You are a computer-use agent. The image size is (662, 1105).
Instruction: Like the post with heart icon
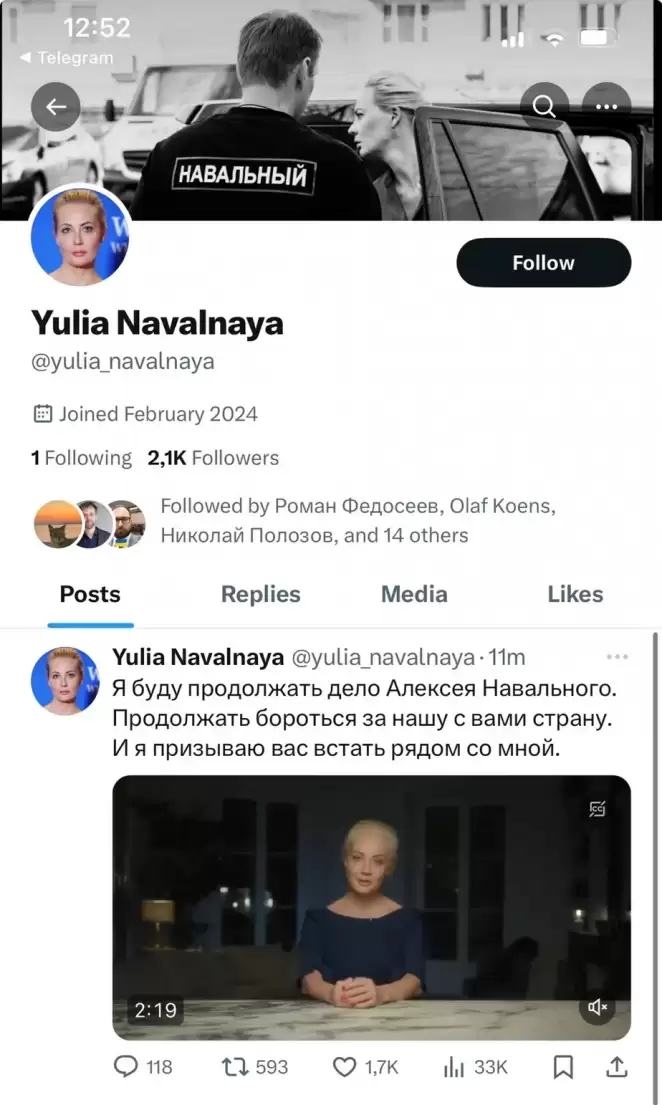[x=345, y=1067]
